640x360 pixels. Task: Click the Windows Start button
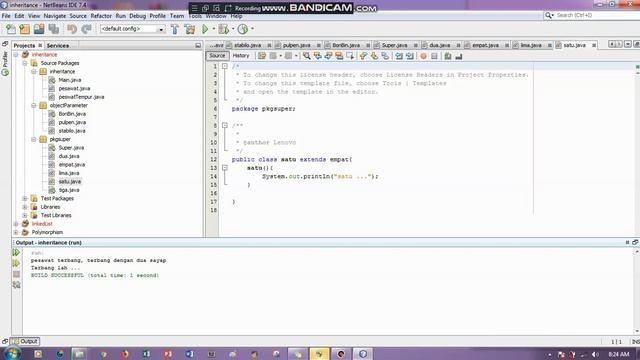[11, 353]
